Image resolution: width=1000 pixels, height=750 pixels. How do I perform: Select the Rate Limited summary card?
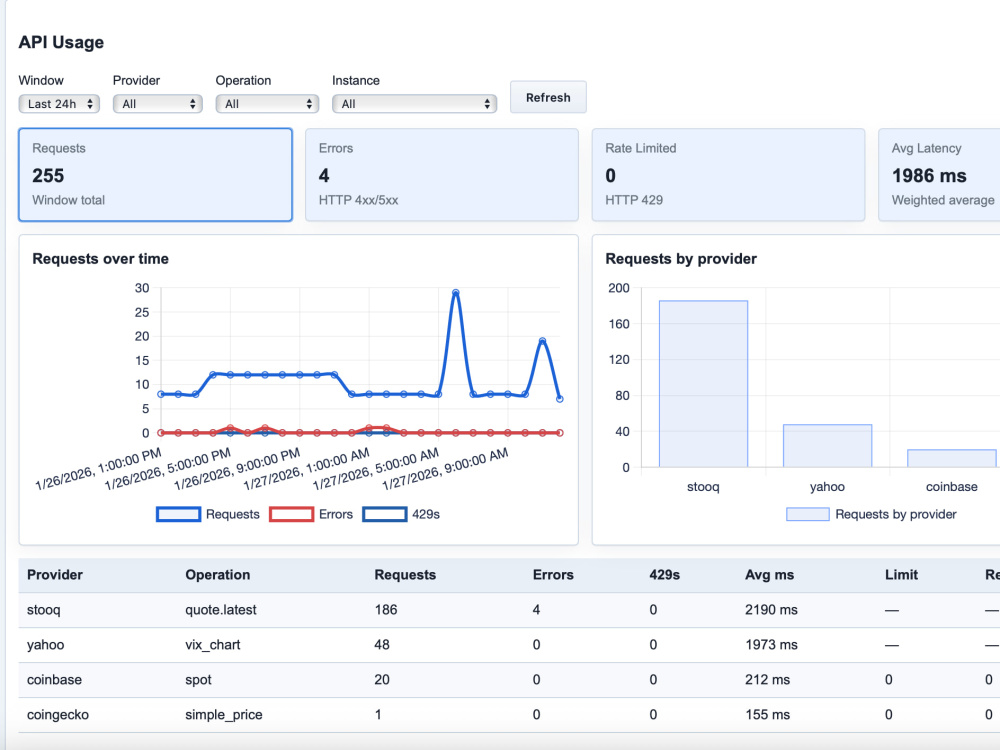click(x=728, y=175)
